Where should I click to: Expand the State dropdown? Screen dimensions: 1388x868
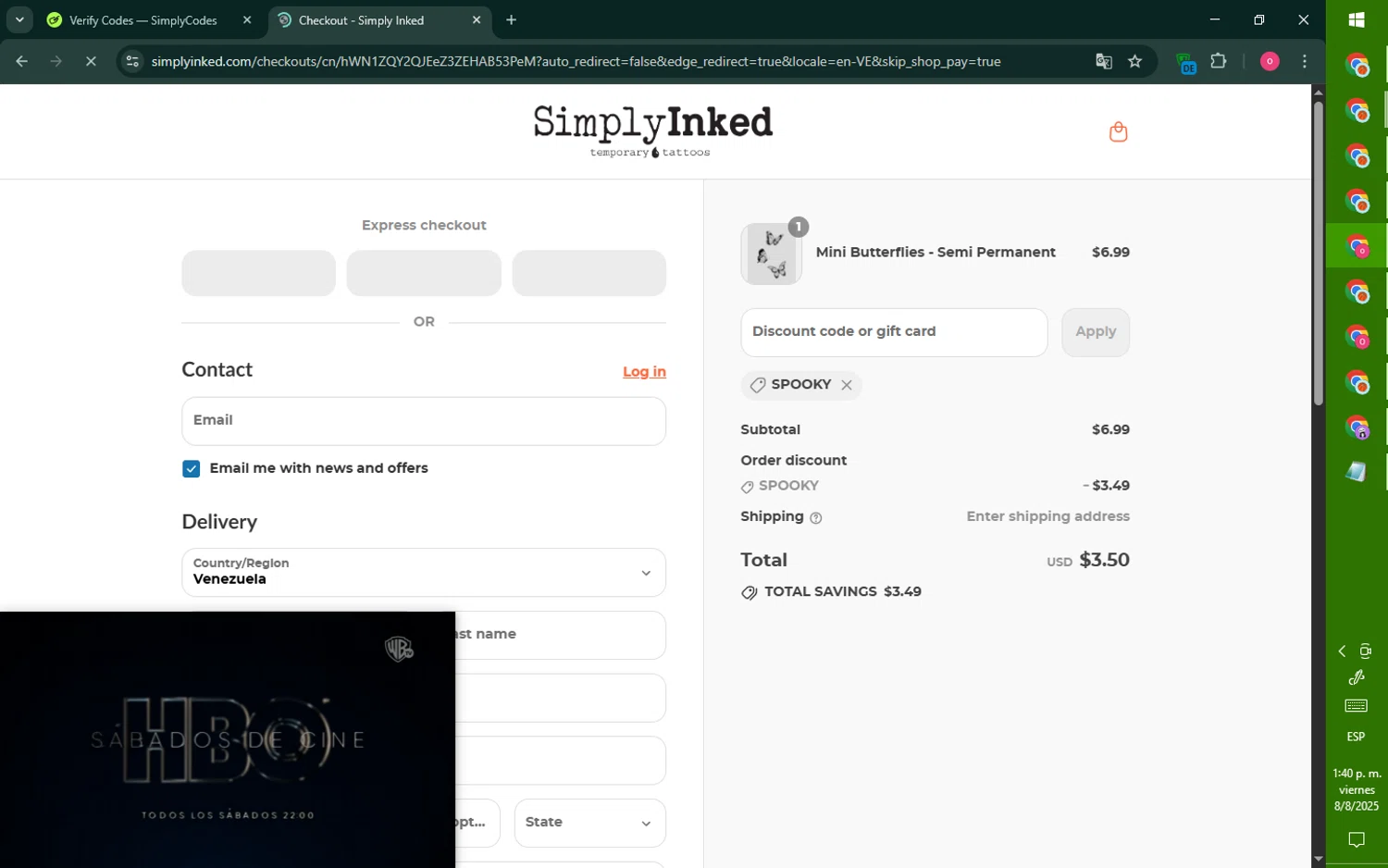(x=589, y=823)
